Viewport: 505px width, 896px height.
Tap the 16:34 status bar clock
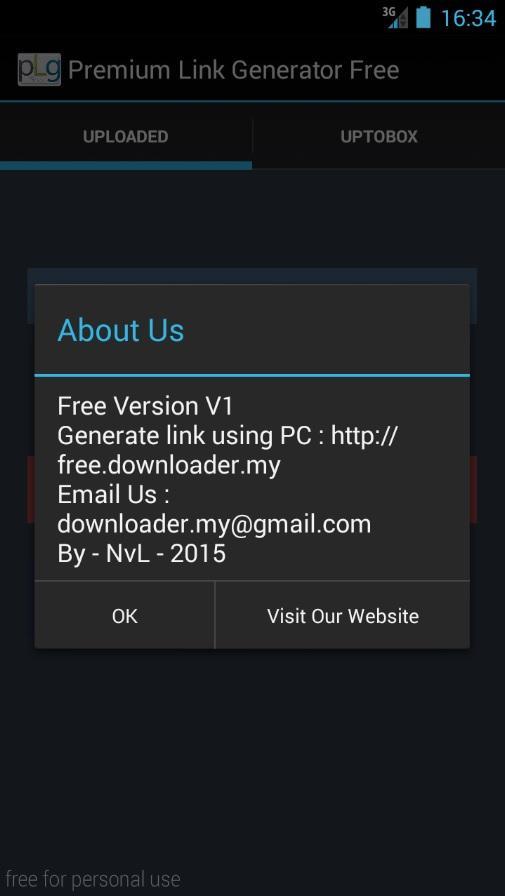click(x=468, y=18)
